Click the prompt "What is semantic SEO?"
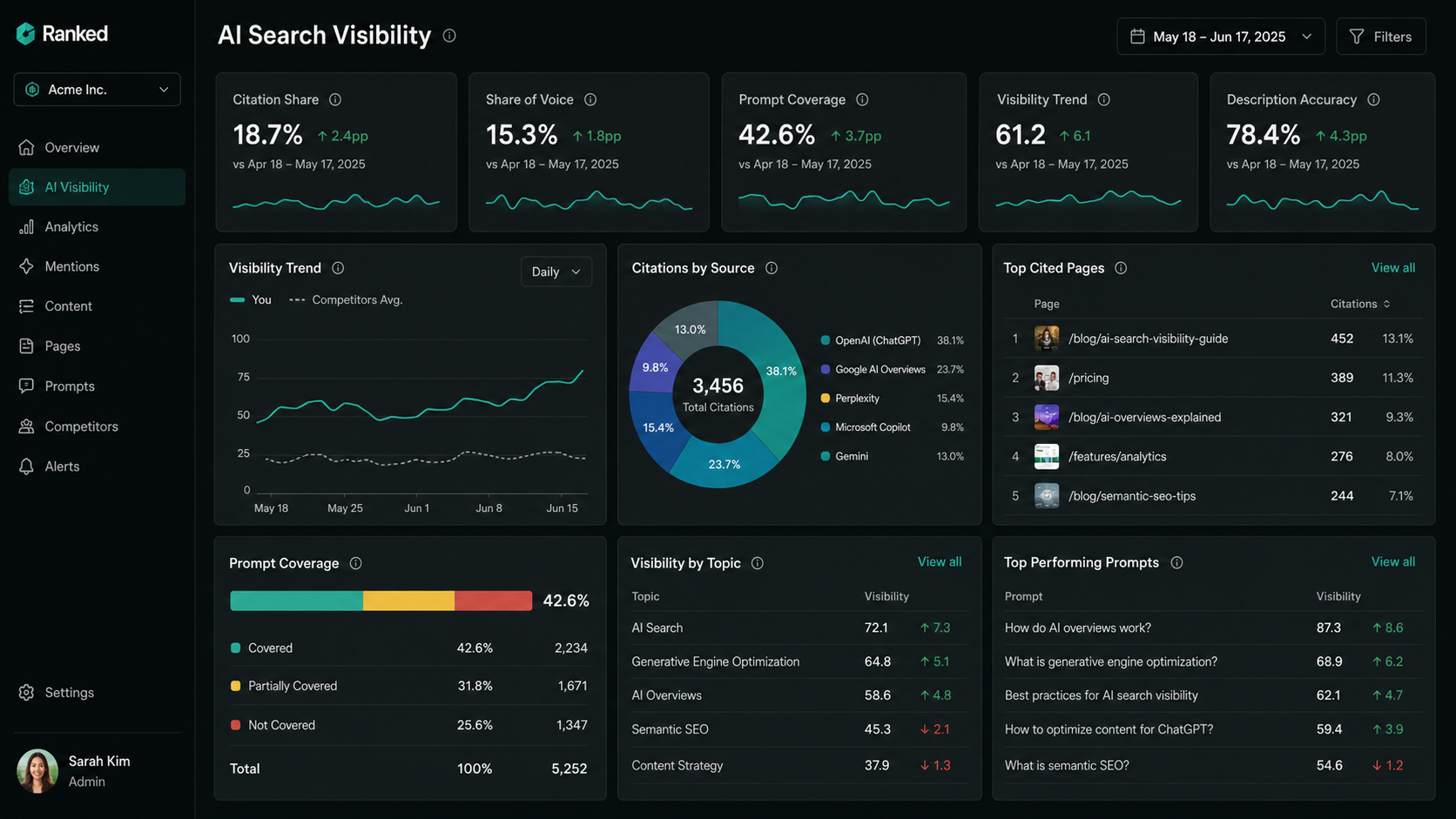 pos(1067,766)
